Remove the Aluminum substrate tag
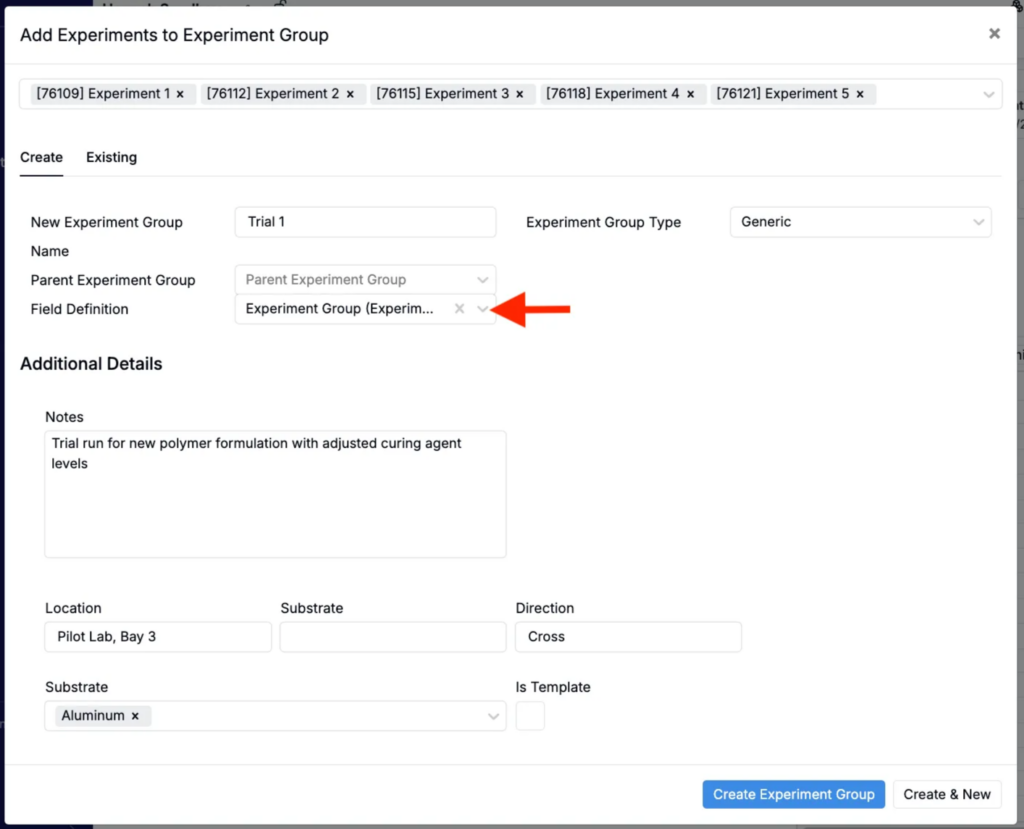 [x=135, y=716]
